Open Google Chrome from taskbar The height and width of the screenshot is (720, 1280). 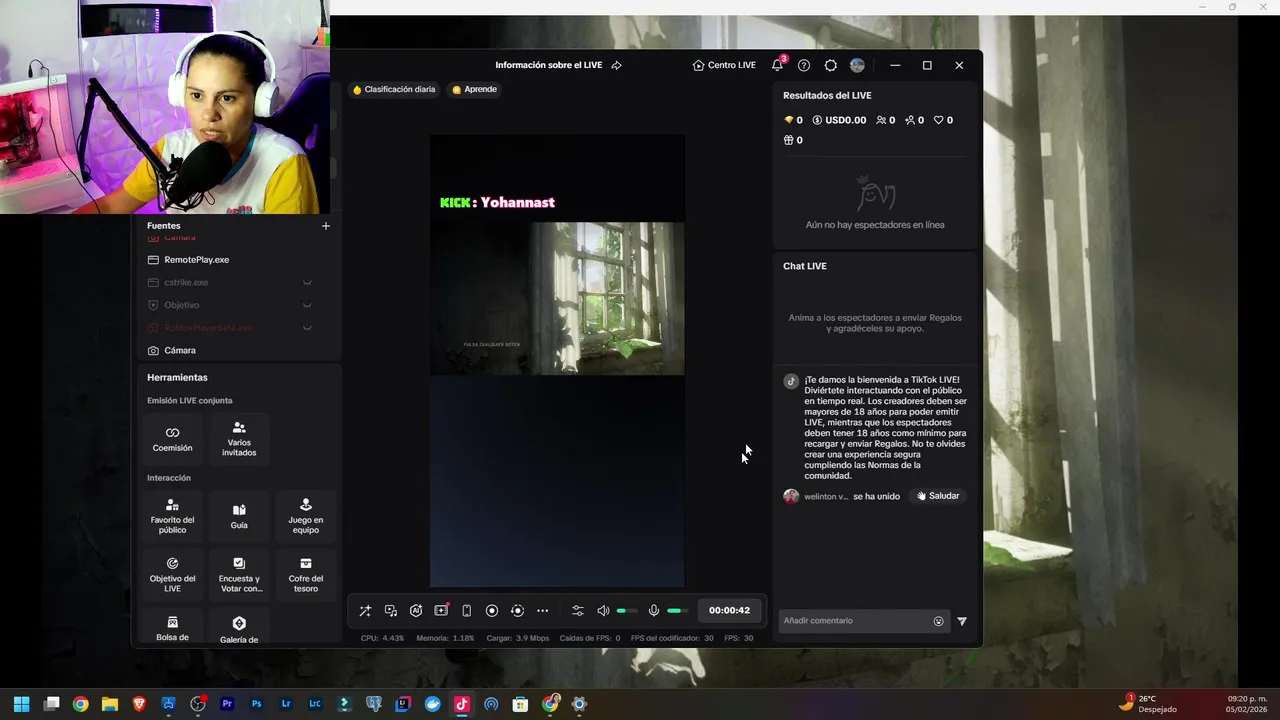pyautogui.click(x=80, y=704)
